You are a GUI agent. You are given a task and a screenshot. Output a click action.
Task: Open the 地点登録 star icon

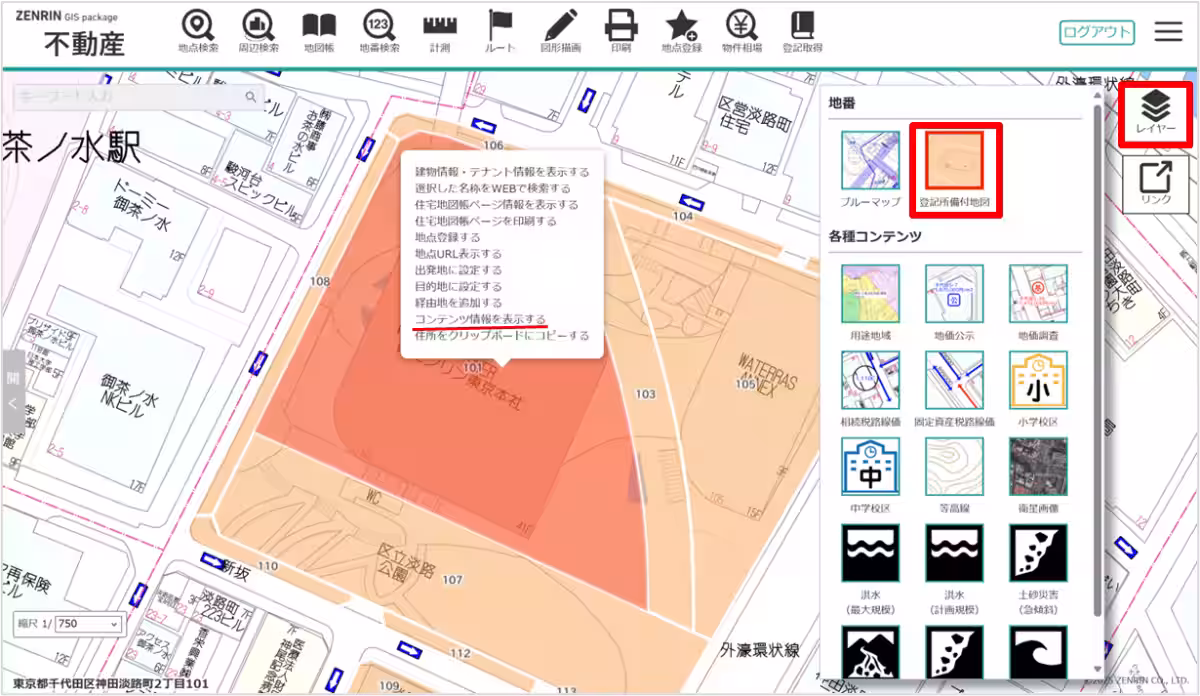pyautogui.click(x=681, y=31)
